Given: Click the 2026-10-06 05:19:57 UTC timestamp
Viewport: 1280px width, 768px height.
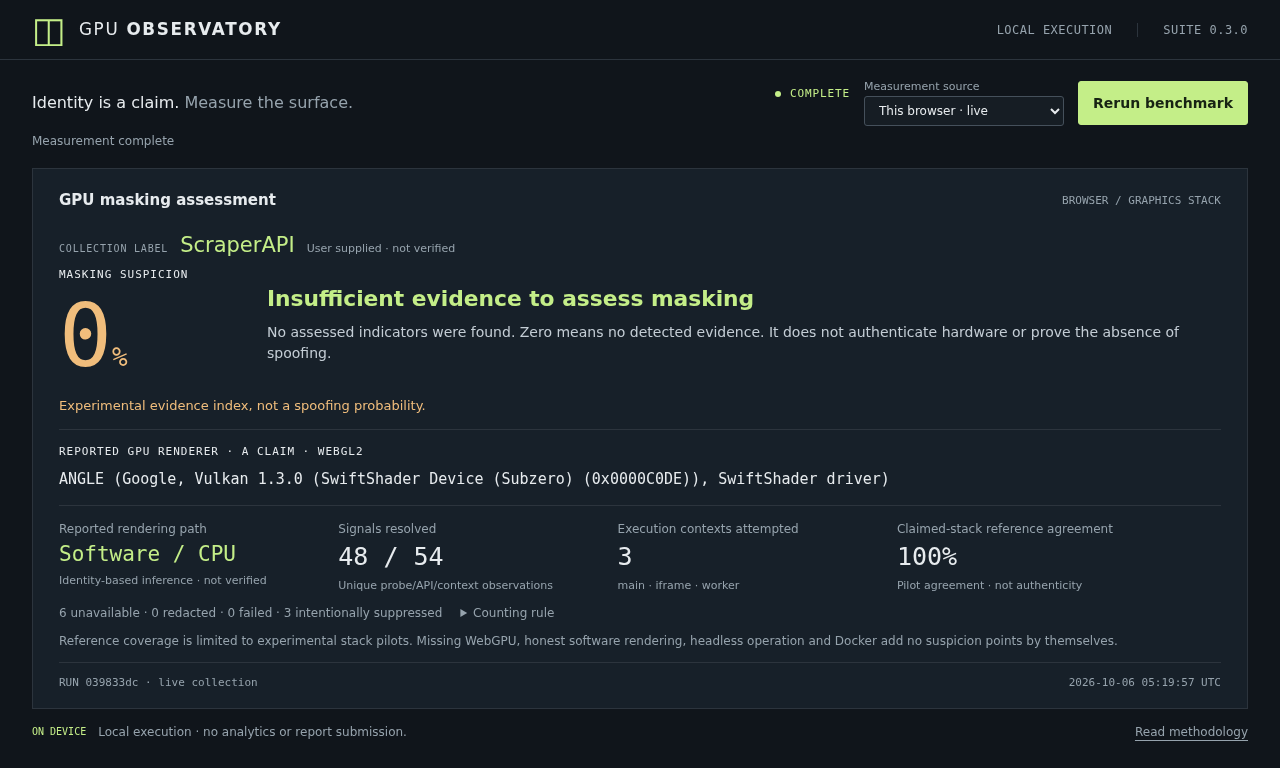Looking at the screenshot, I should click(x=1144, y=683).
